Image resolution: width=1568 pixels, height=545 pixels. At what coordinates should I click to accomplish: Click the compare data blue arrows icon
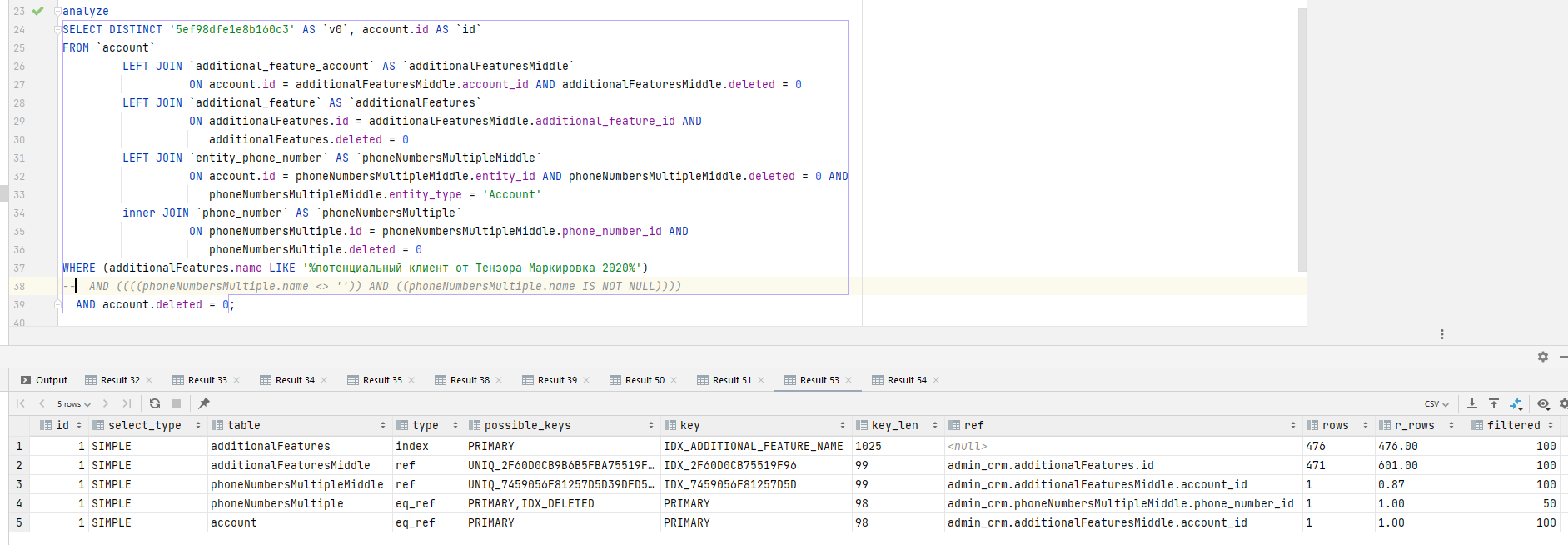tap(1516, 403)
